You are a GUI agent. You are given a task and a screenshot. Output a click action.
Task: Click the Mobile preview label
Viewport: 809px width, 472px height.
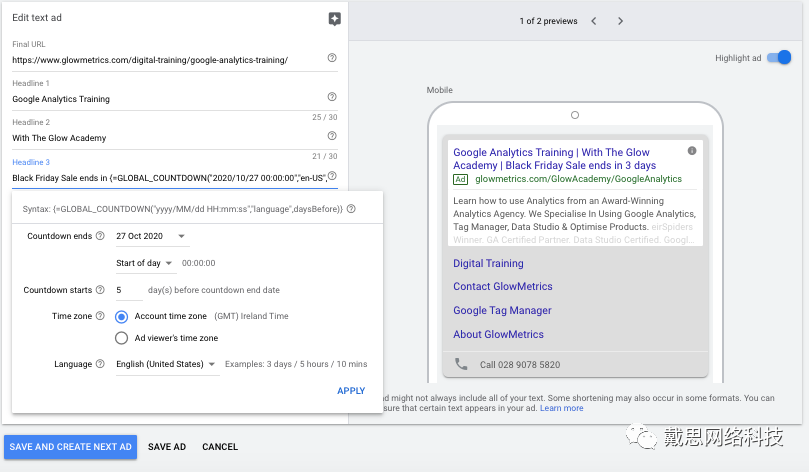click(440, 90)
